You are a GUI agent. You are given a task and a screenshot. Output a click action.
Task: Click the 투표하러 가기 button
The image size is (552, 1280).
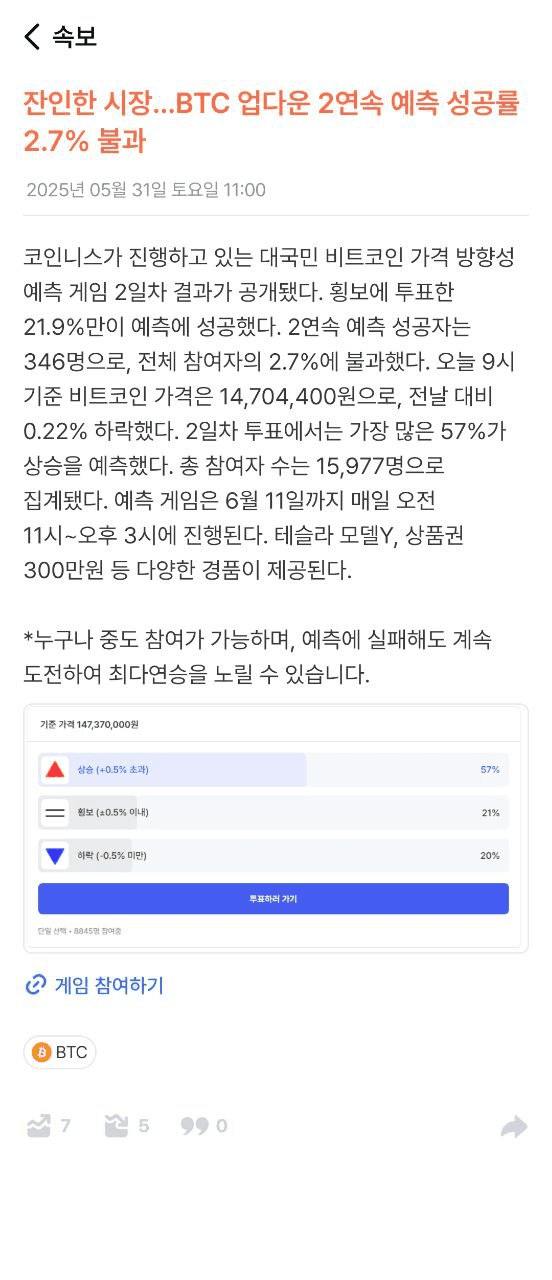click(x=273, y=898)
